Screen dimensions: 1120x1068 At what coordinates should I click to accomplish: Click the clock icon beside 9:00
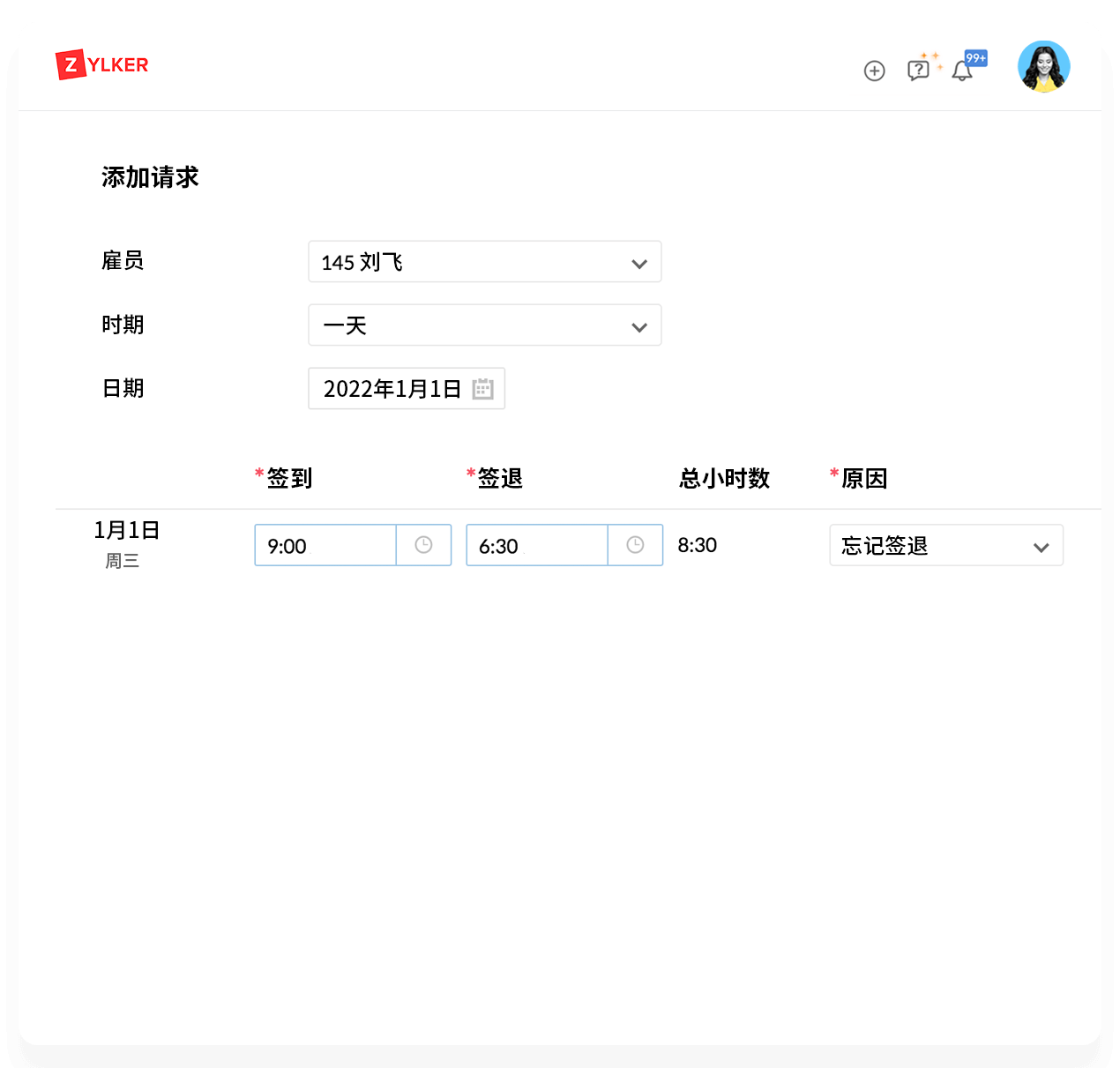(423, 545)
